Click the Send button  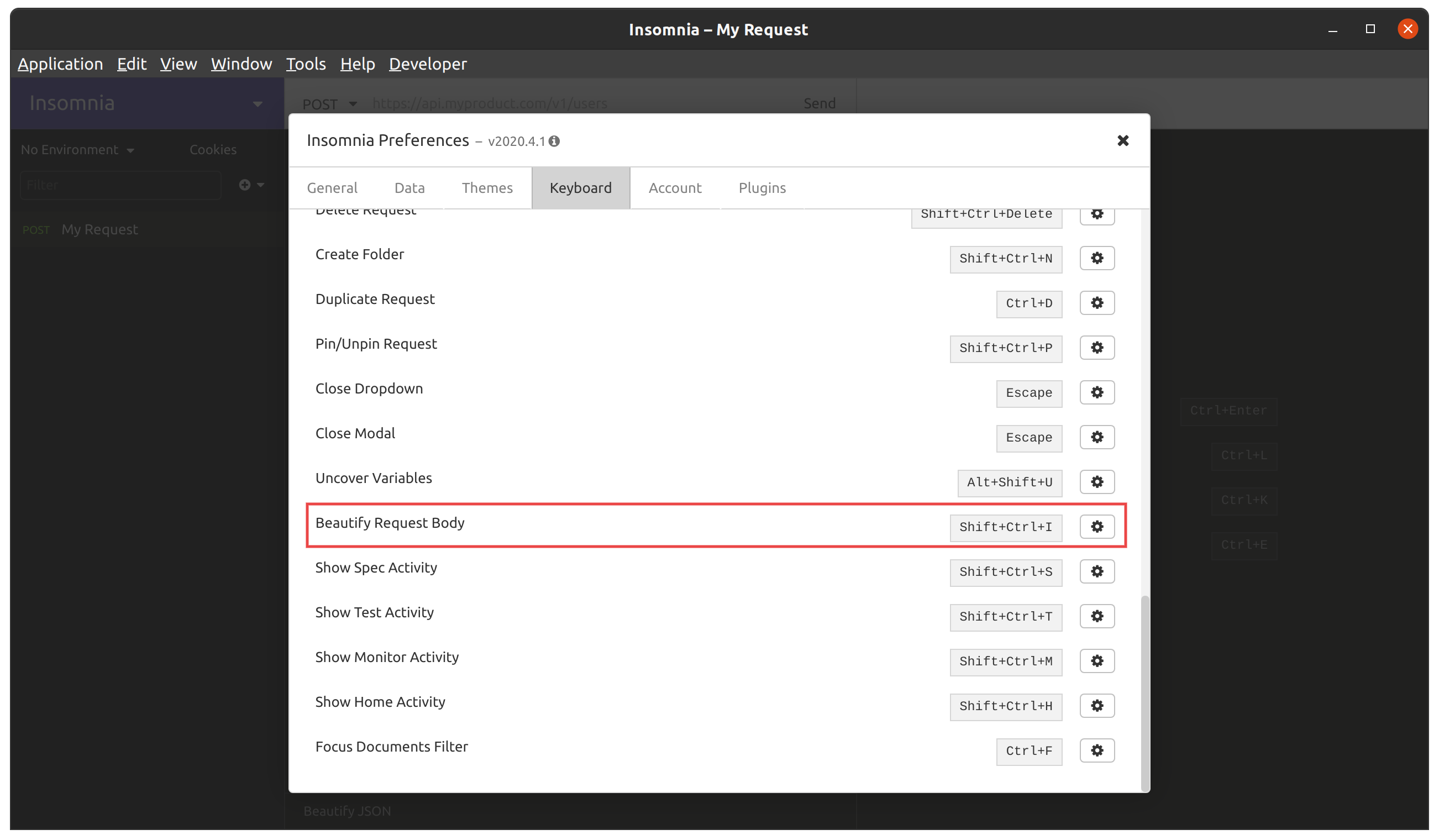click(820, 103)
